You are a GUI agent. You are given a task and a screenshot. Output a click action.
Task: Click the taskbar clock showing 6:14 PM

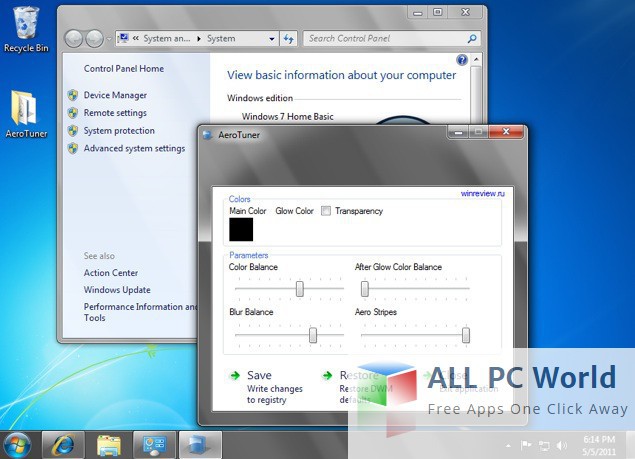tap(599, 445)
